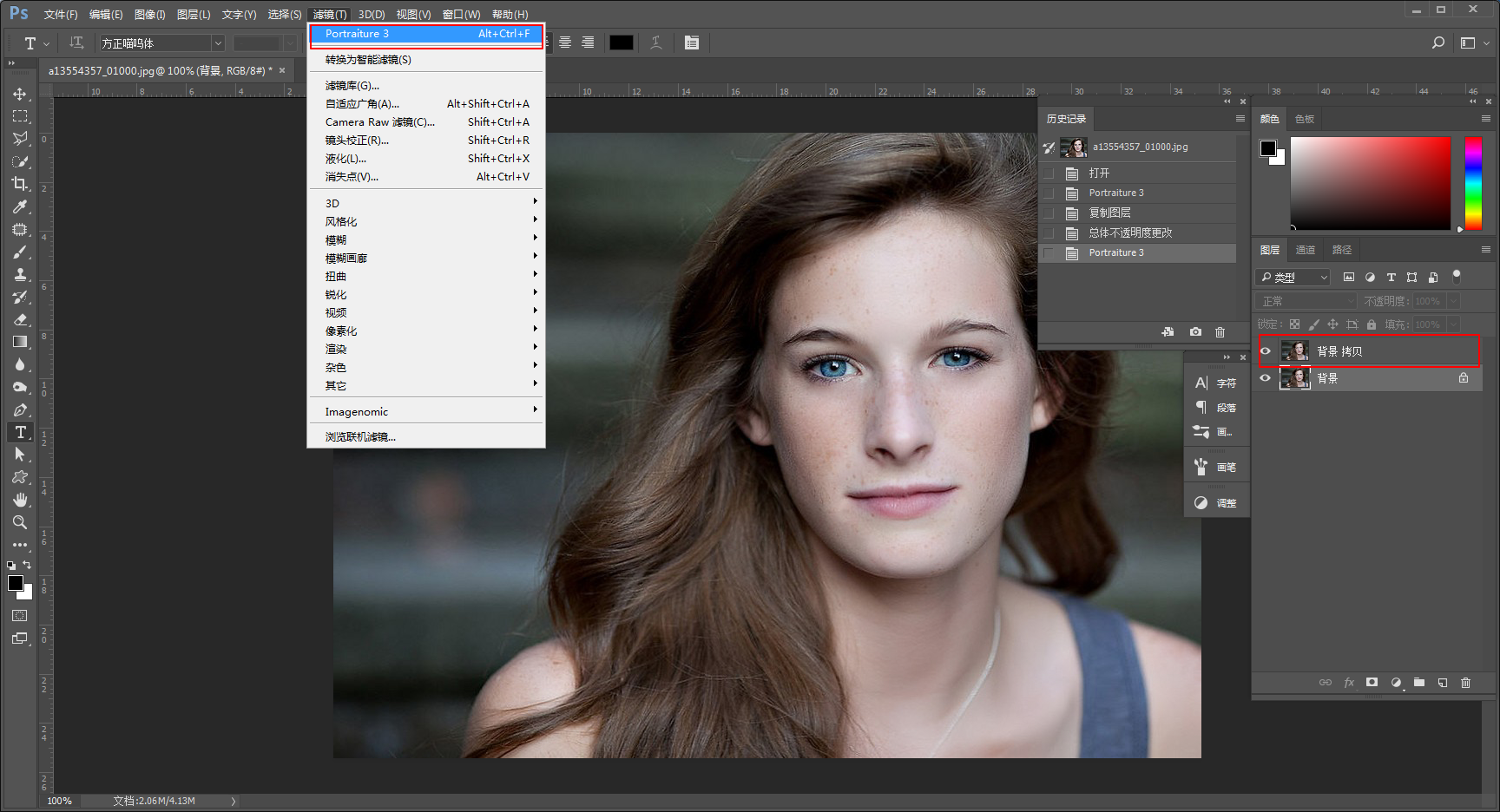Open the 画笔 brush panel button

click(1216, 467)
